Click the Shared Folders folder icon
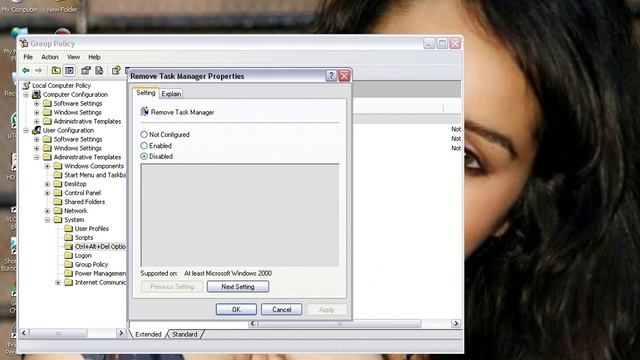This screenshot has width=640, height=360. point(58,202)
